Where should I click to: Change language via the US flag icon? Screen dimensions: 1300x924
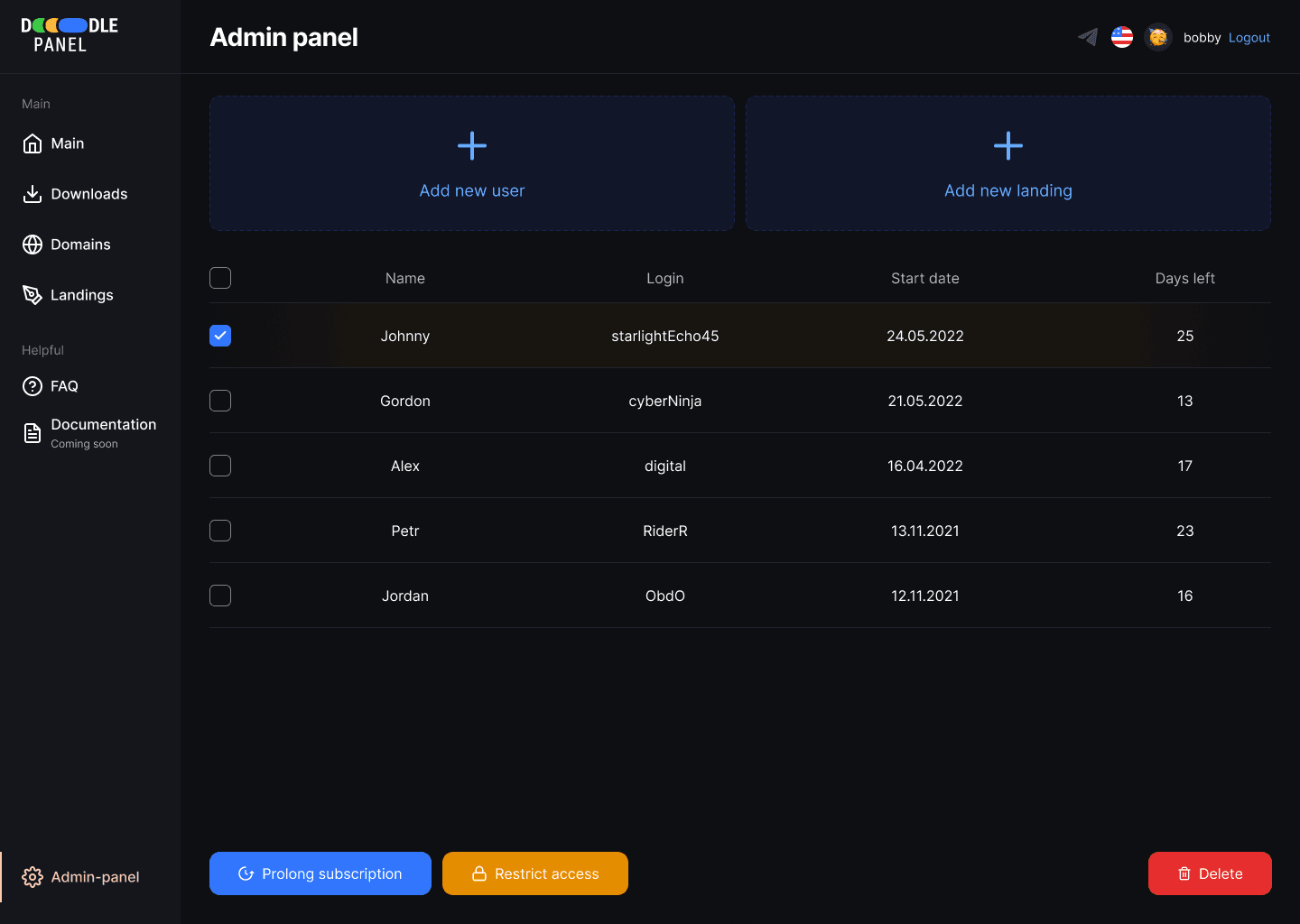(1122, 37)
